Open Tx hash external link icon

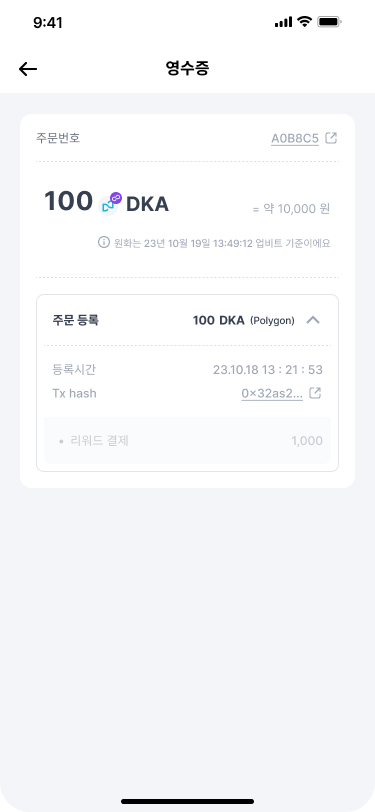click(315, 393)
